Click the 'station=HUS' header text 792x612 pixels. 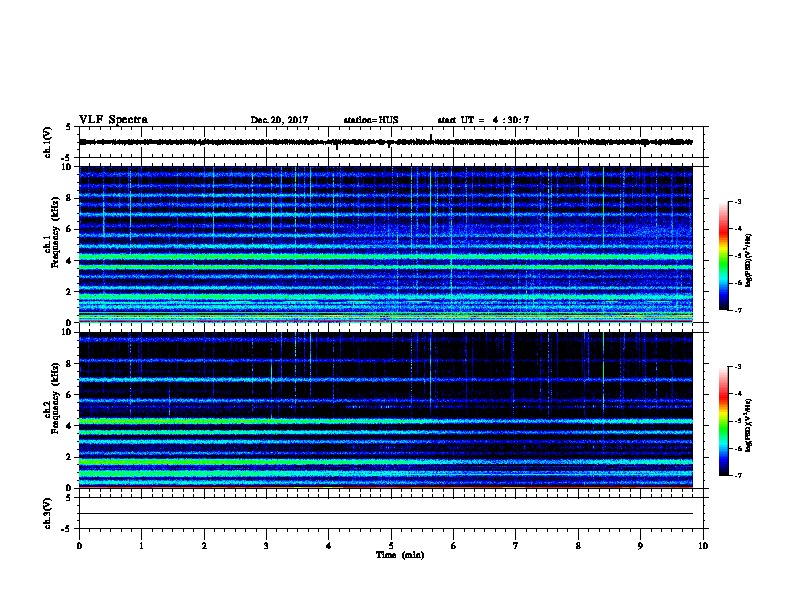click(371, 120)
